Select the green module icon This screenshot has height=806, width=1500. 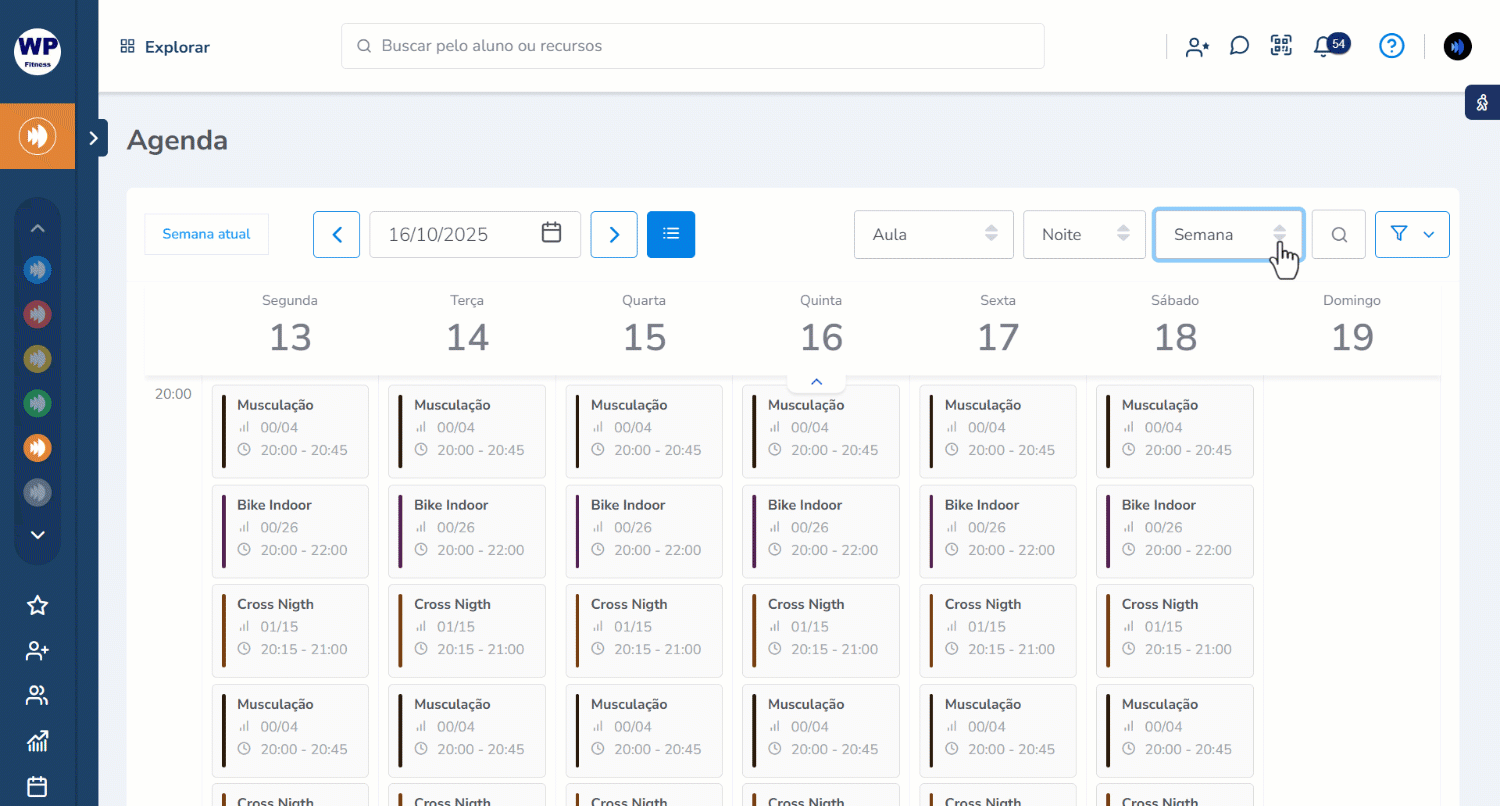click(x=37, y=403)
